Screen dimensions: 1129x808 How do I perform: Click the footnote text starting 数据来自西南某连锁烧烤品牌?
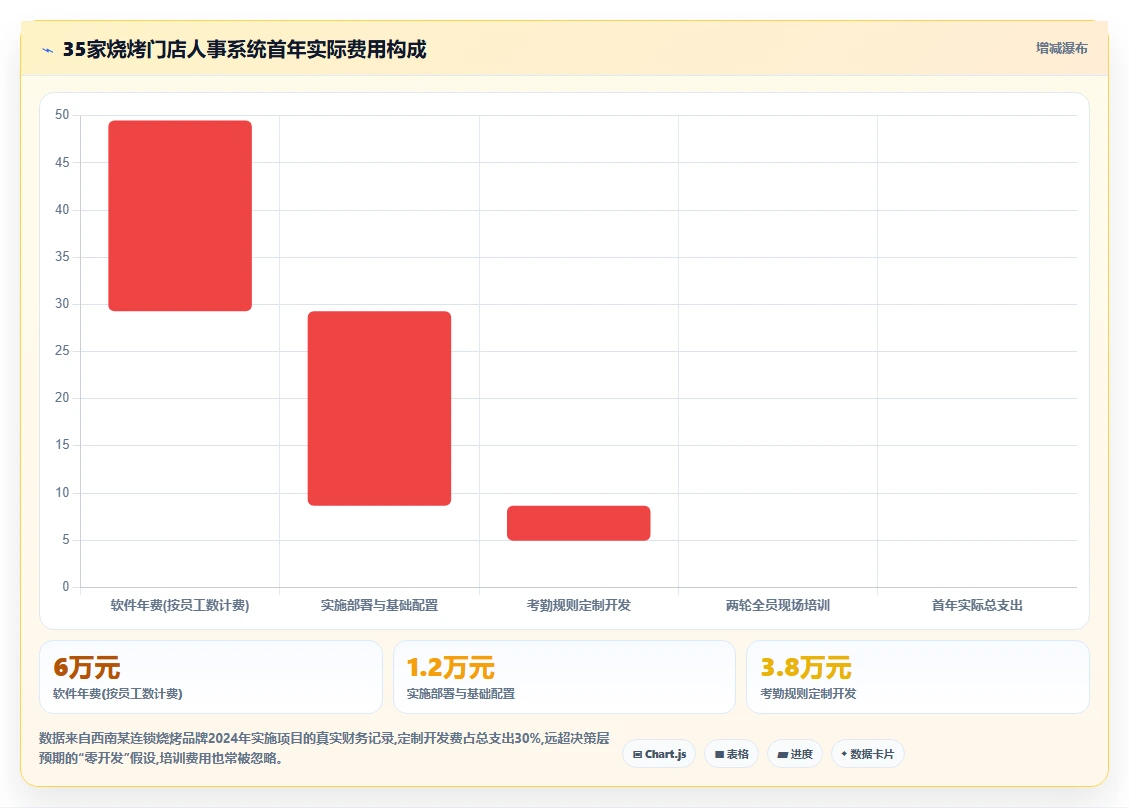(324, 748)
